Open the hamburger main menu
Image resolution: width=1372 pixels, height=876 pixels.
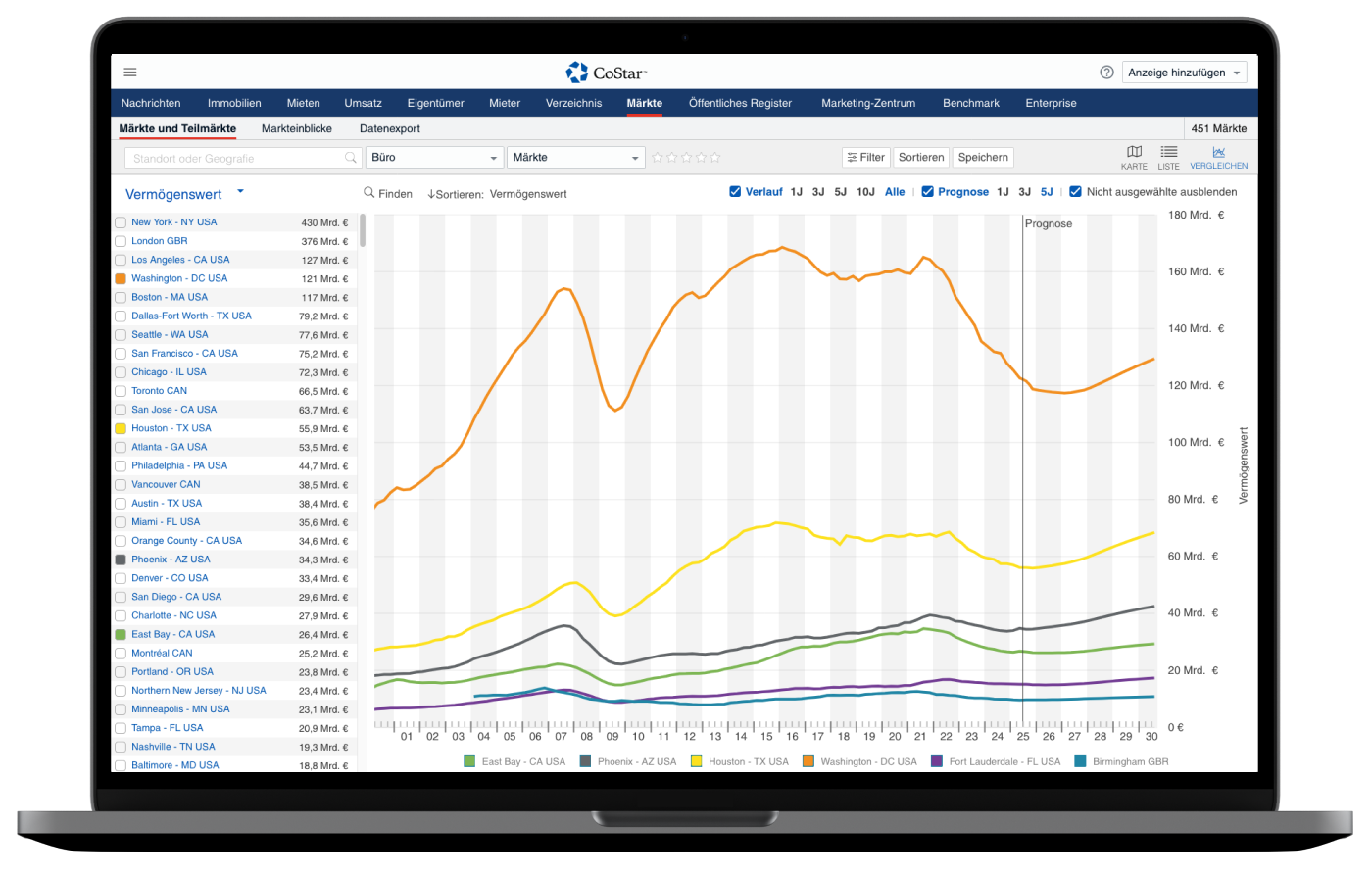(x=130, y=73)
